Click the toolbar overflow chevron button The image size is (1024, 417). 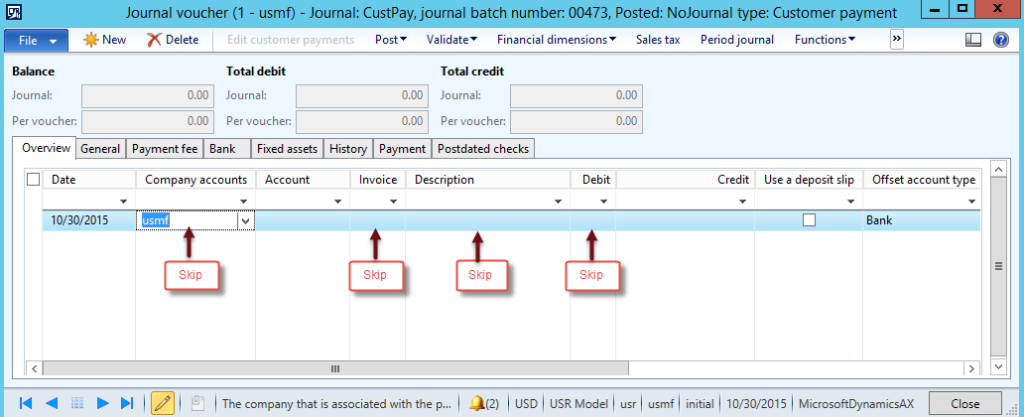click(897, 40)
